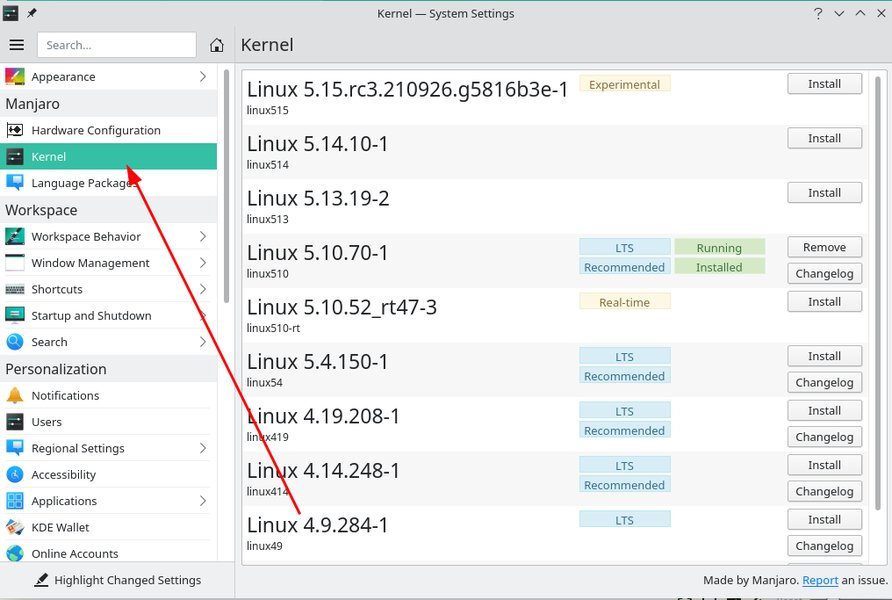
Task: Click the kernel list vertical scrollbar
Action: (878, 292)
